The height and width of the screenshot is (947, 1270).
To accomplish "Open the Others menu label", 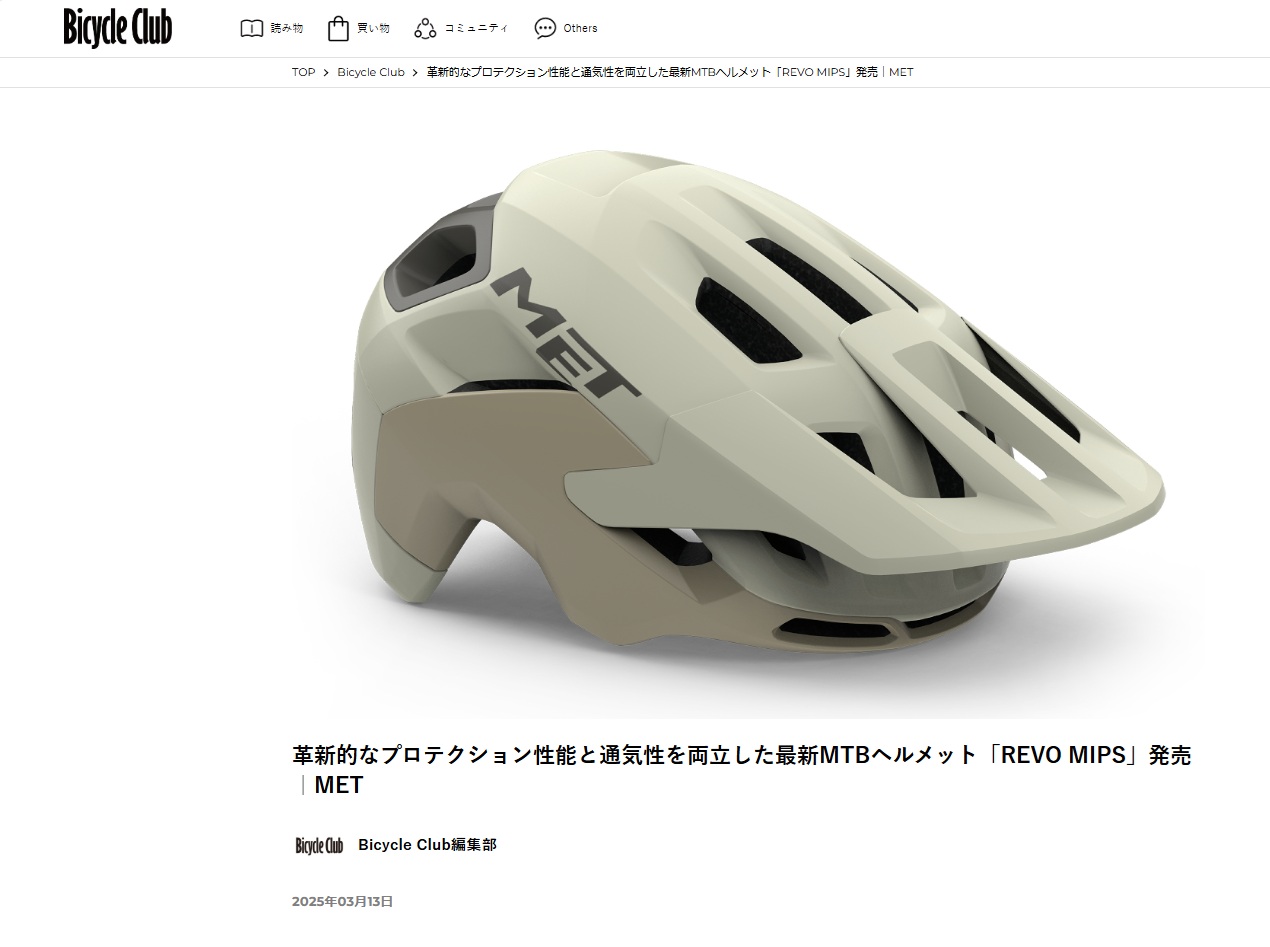I will pyautogui.click(x=580, y=28).
